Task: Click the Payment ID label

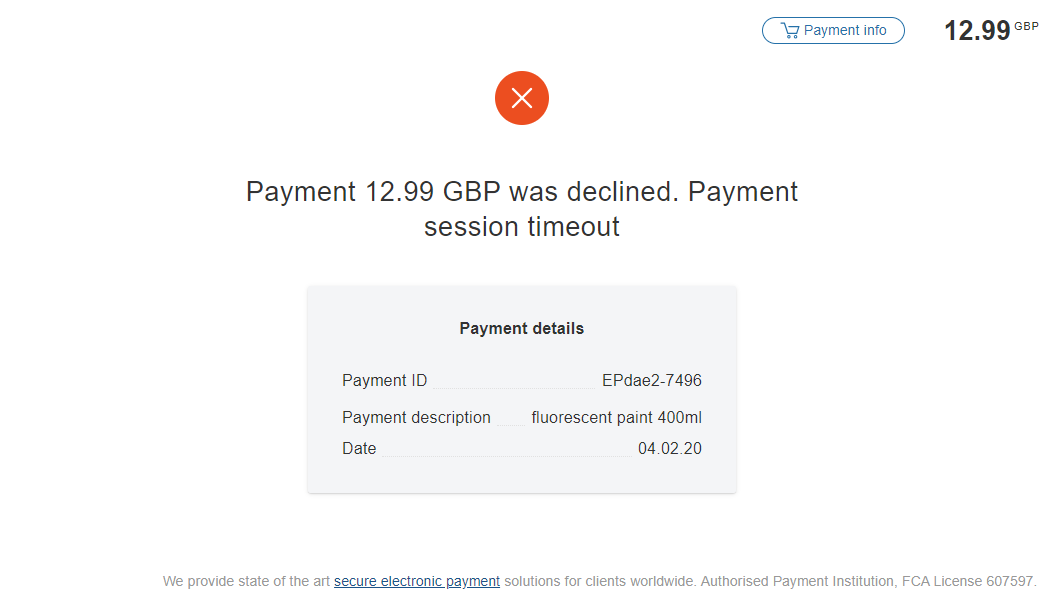Action: pos(384,381)
